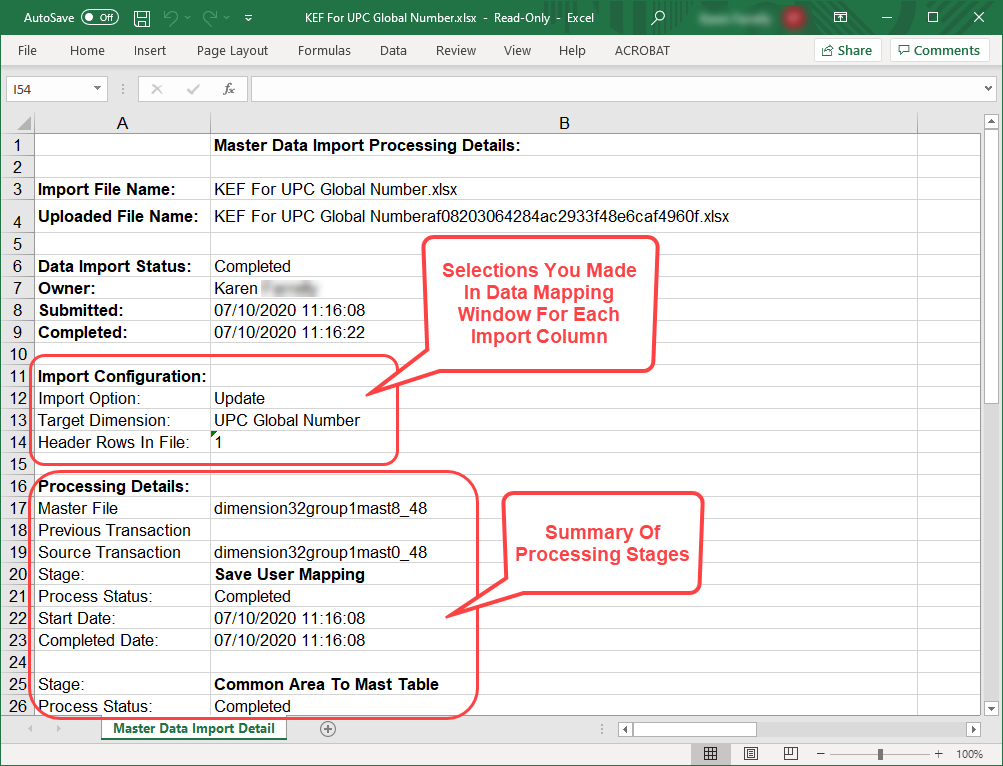This screenshot has width=1003, height=766.
Task: Toggle the AutoSave switch
Action: click(x=99, y=18)
